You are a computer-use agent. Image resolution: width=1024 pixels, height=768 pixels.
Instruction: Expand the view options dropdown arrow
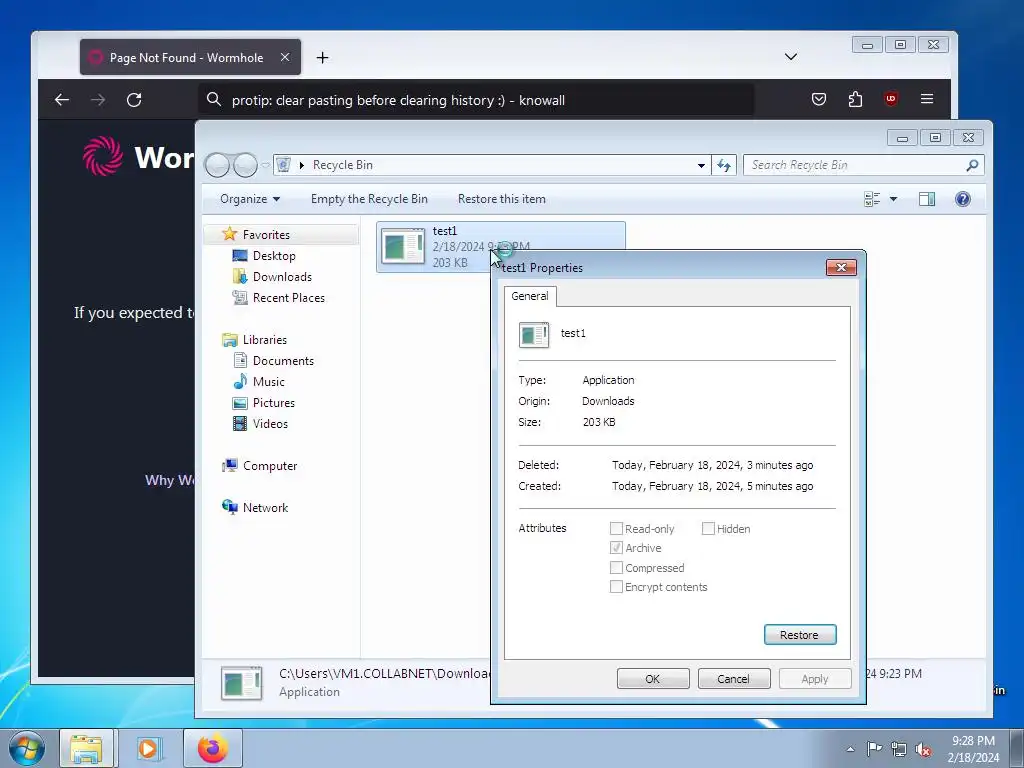893,199
